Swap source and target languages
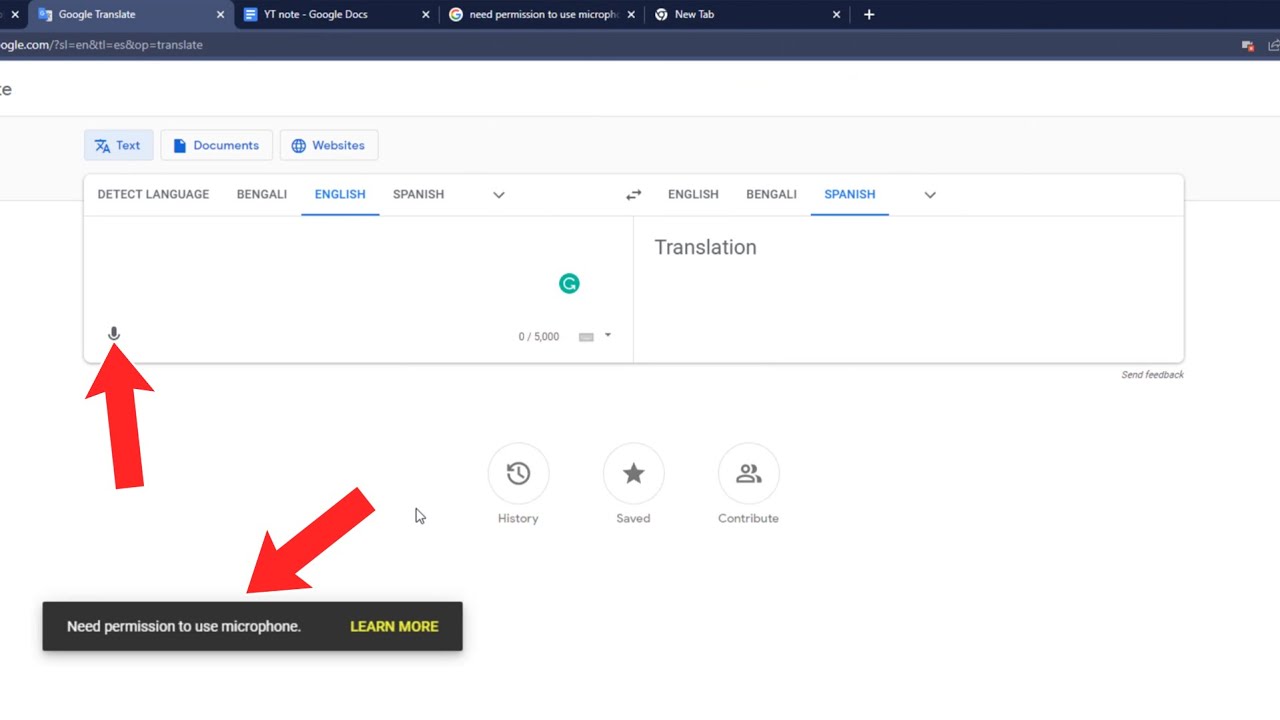Image resolution: width=1280 pixels, height=720 pixels. tap(633, 195)
